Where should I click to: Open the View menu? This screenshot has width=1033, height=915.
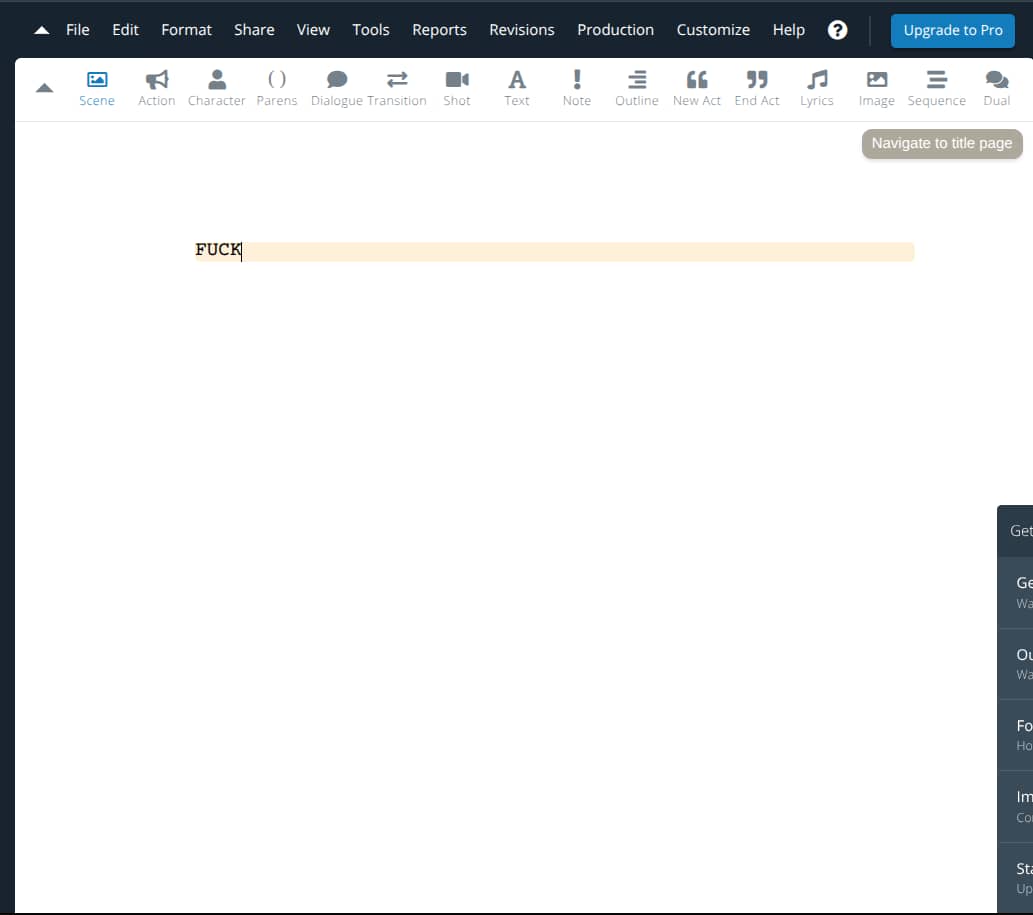click(x=313, y=30)
